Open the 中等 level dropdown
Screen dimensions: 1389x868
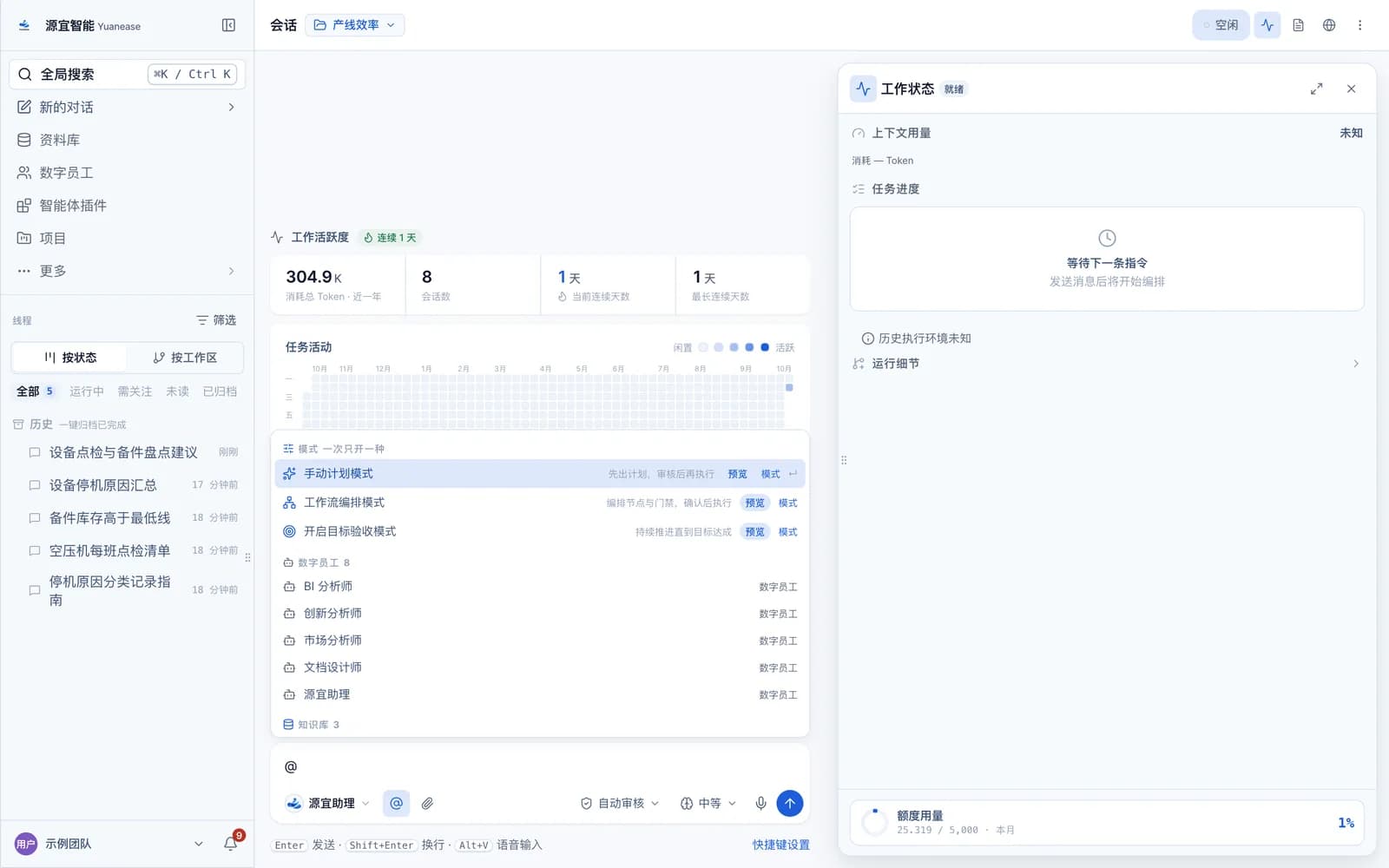(x=708, y=804)
